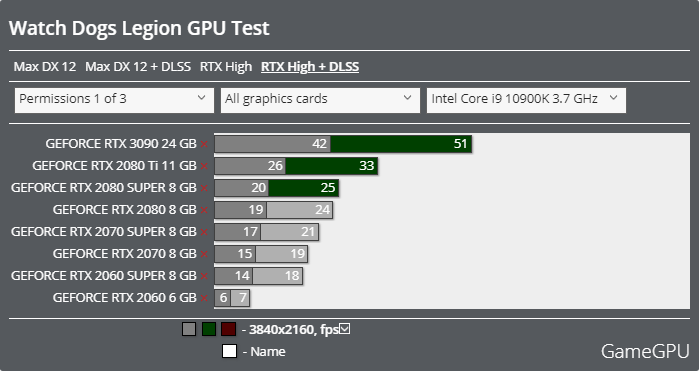The image size is (699, 371).
Task: Toggle the 3840x2160 fps checkbox
Action: click(345, 329)
